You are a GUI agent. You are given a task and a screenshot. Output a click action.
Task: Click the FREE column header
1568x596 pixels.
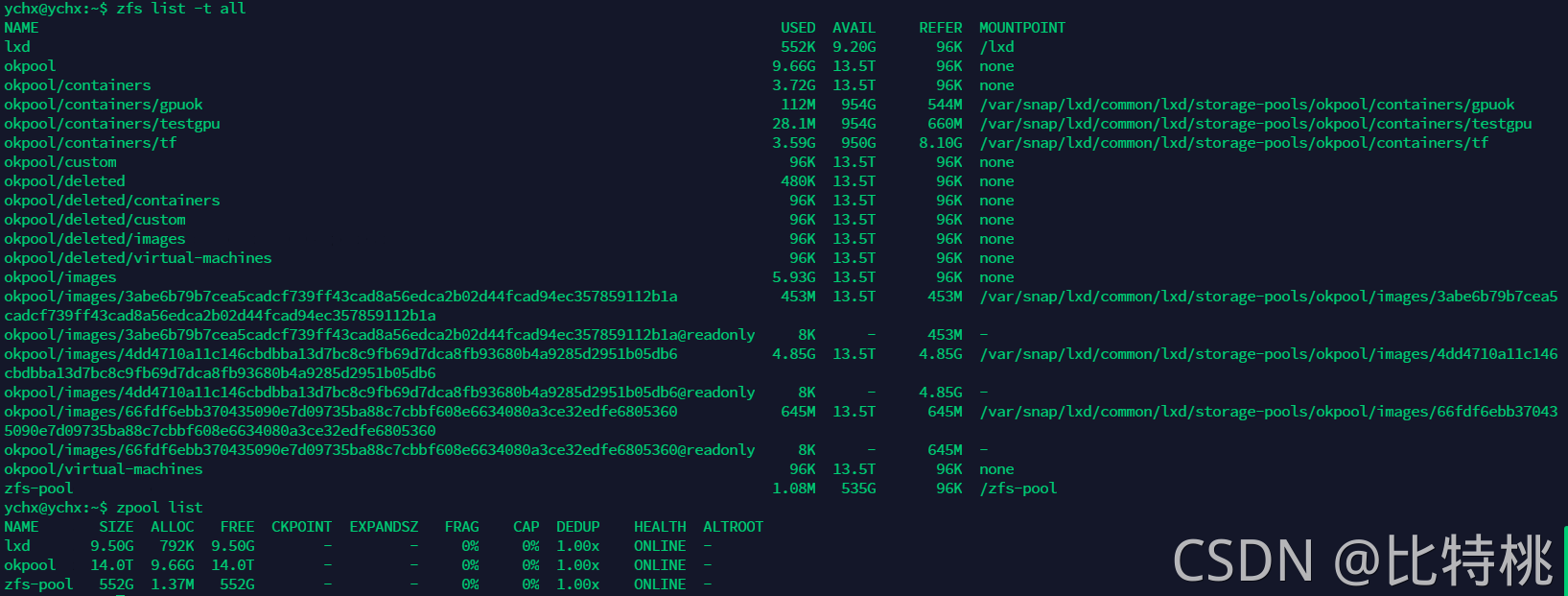click(237, 527)
